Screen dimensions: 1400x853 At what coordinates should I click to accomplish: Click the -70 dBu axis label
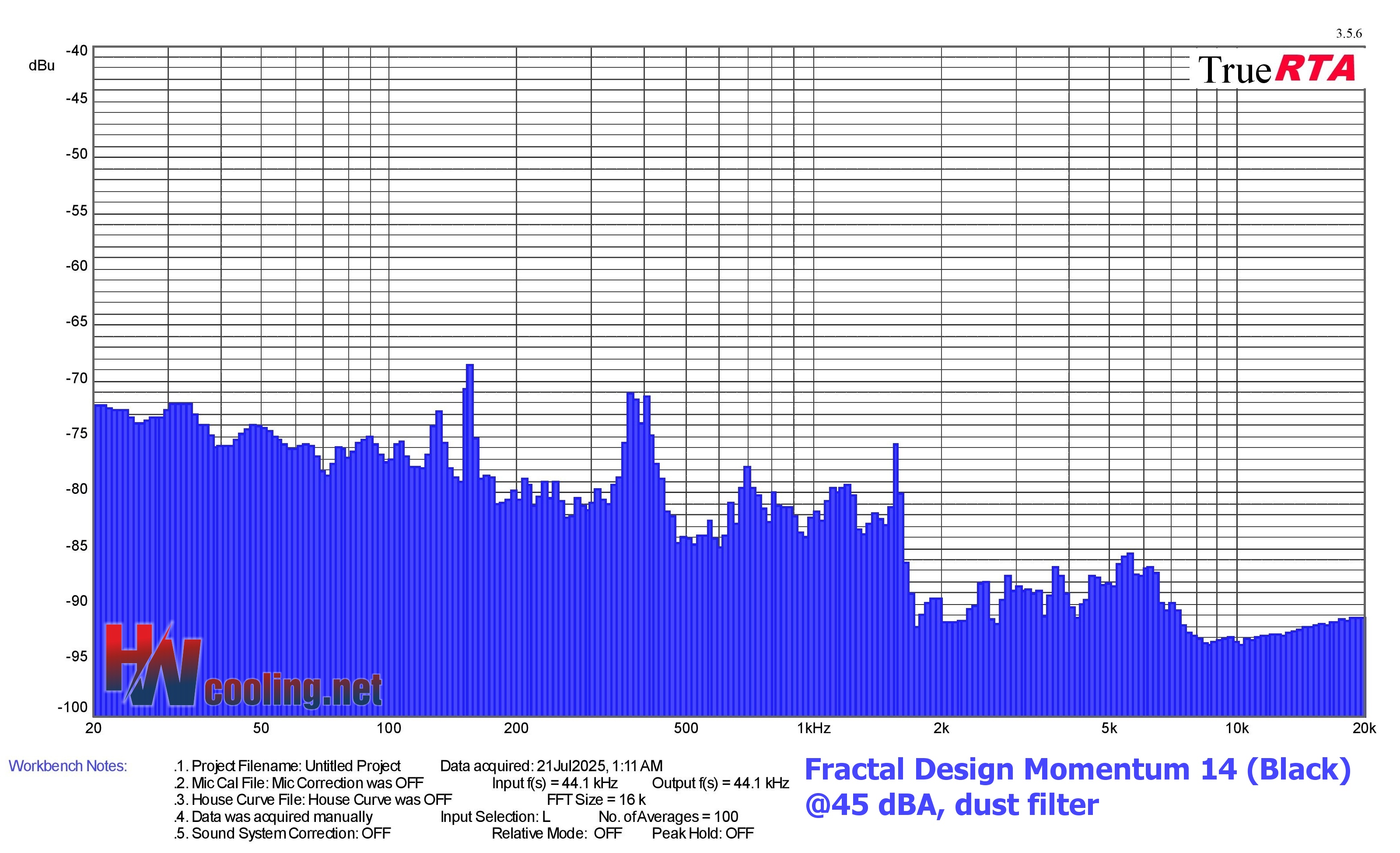pos(77,378)
